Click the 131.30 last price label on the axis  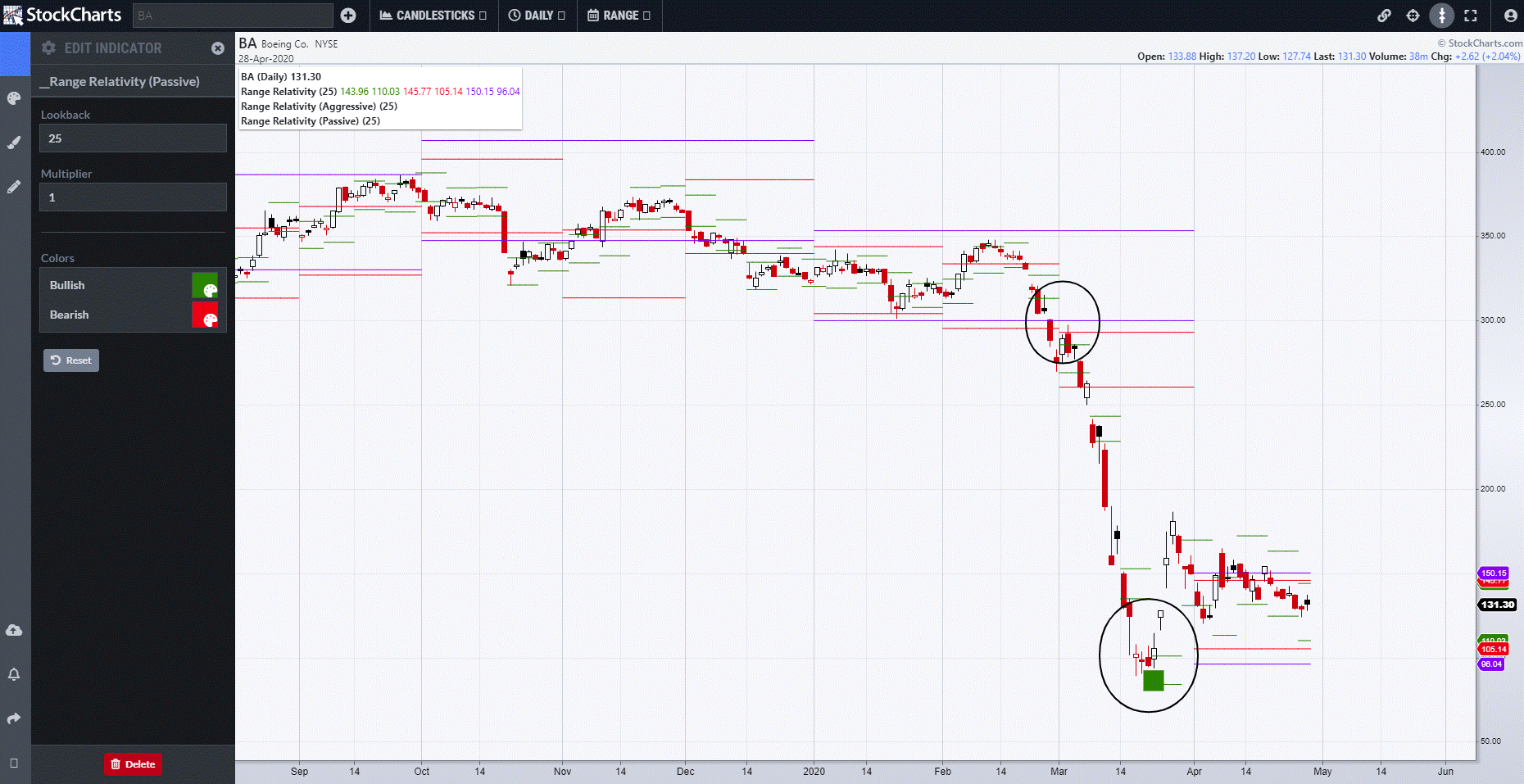tap(1498, 605)
